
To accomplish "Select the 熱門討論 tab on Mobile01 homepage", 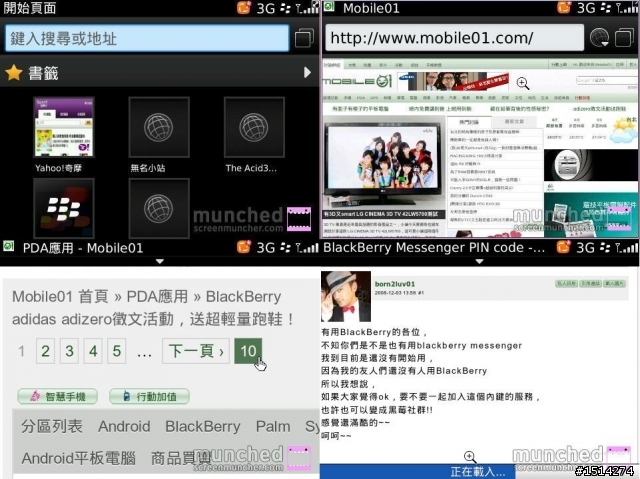I will click(469, 122).
